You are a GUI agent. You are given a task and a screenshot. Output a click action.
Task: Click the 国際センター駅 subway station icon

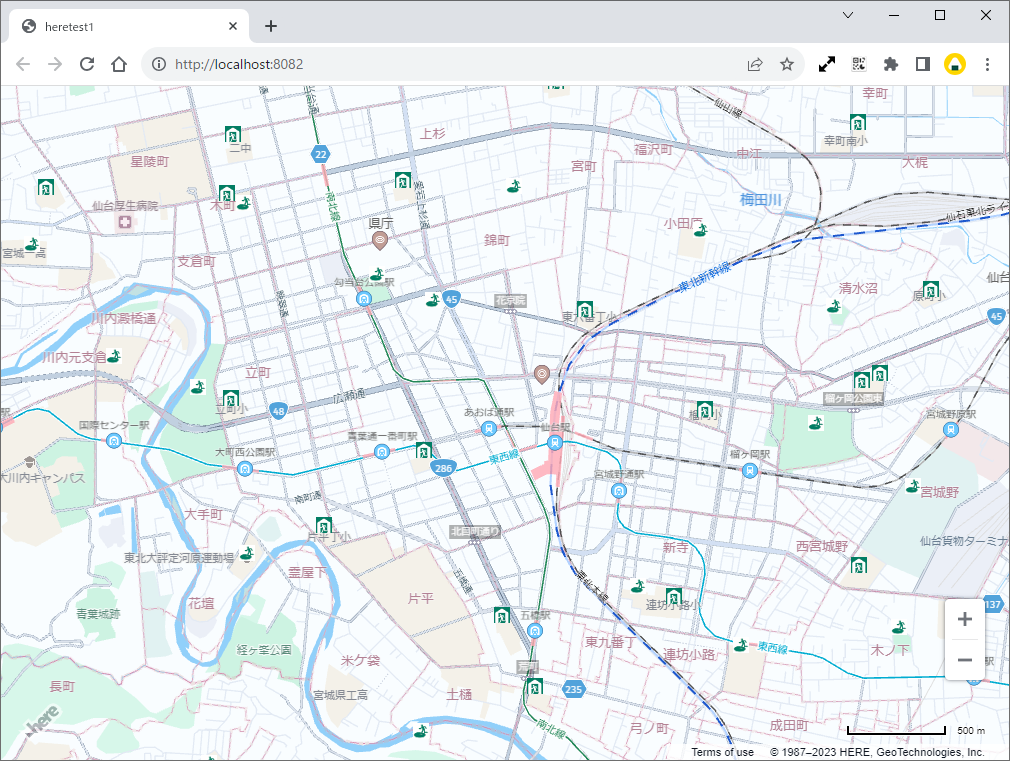[114, 441]
